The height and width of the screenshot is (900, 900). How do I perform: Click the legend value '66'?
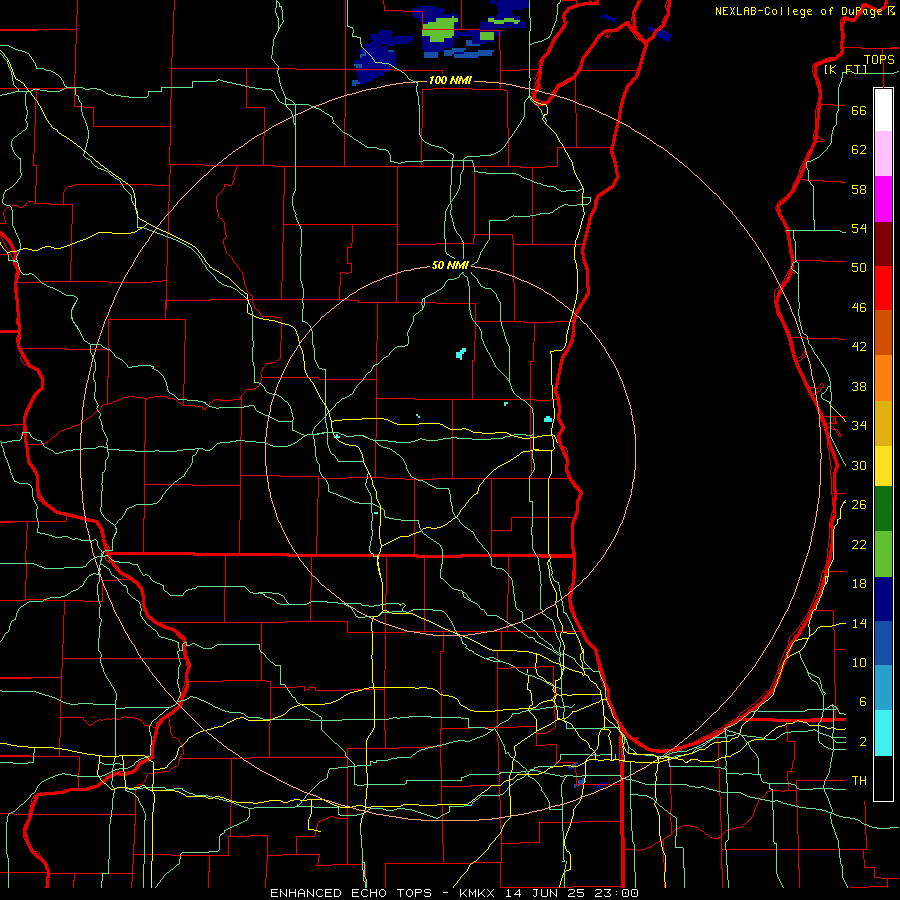coord(859,110)
